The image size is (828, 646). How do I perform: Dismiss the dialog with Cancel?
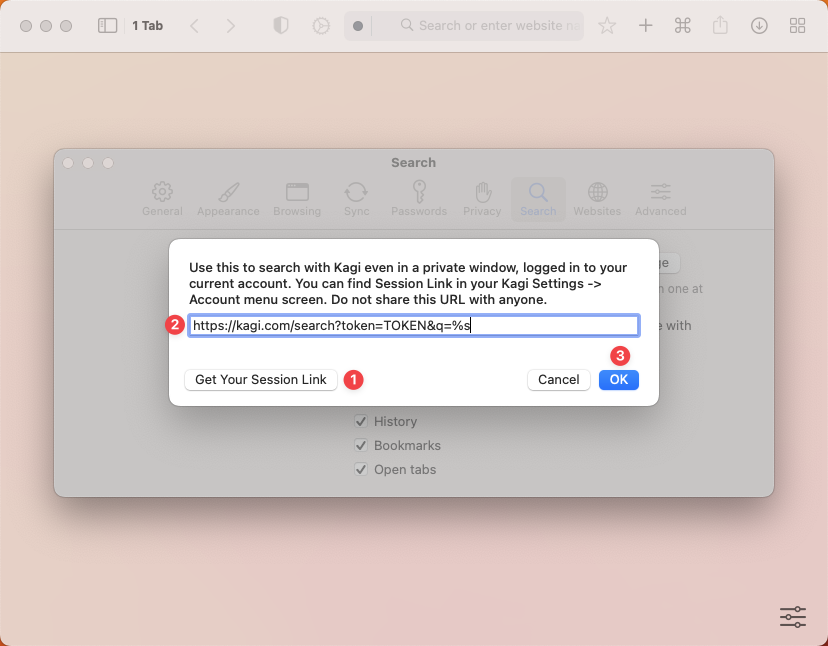coord(558,379)
